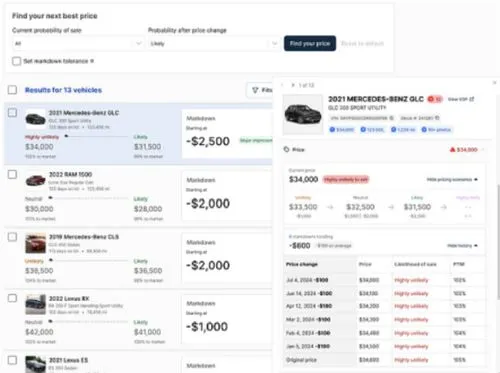The height and width of the screenshot is (373, 500).
Task: Open View VDP link
Action: point(461,99)
